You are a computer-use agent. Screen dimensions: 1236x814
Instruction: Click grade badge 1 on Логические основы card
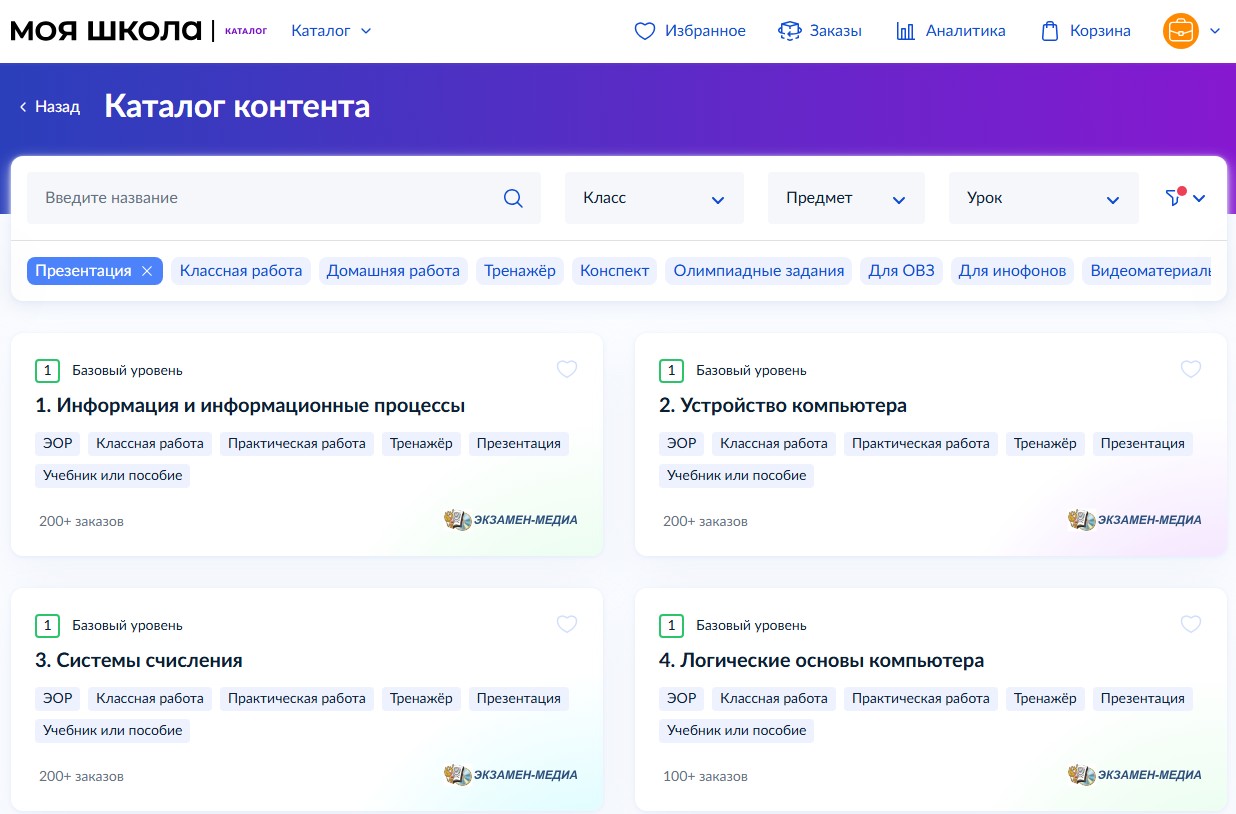point(671,626)
